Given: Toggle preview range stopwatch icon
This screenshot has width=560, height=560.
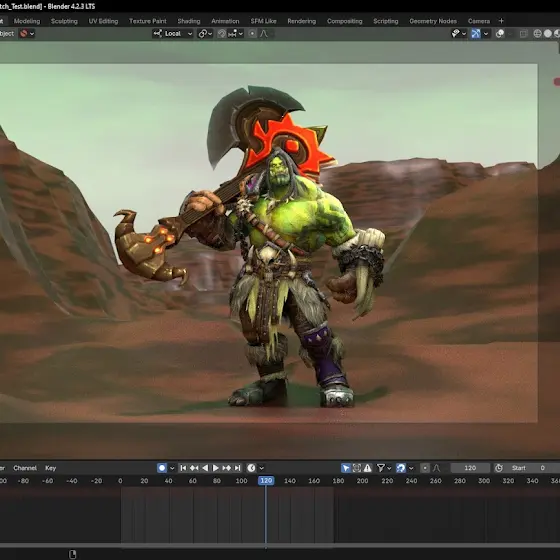Looking at the screenshot, I should (499, 468).
